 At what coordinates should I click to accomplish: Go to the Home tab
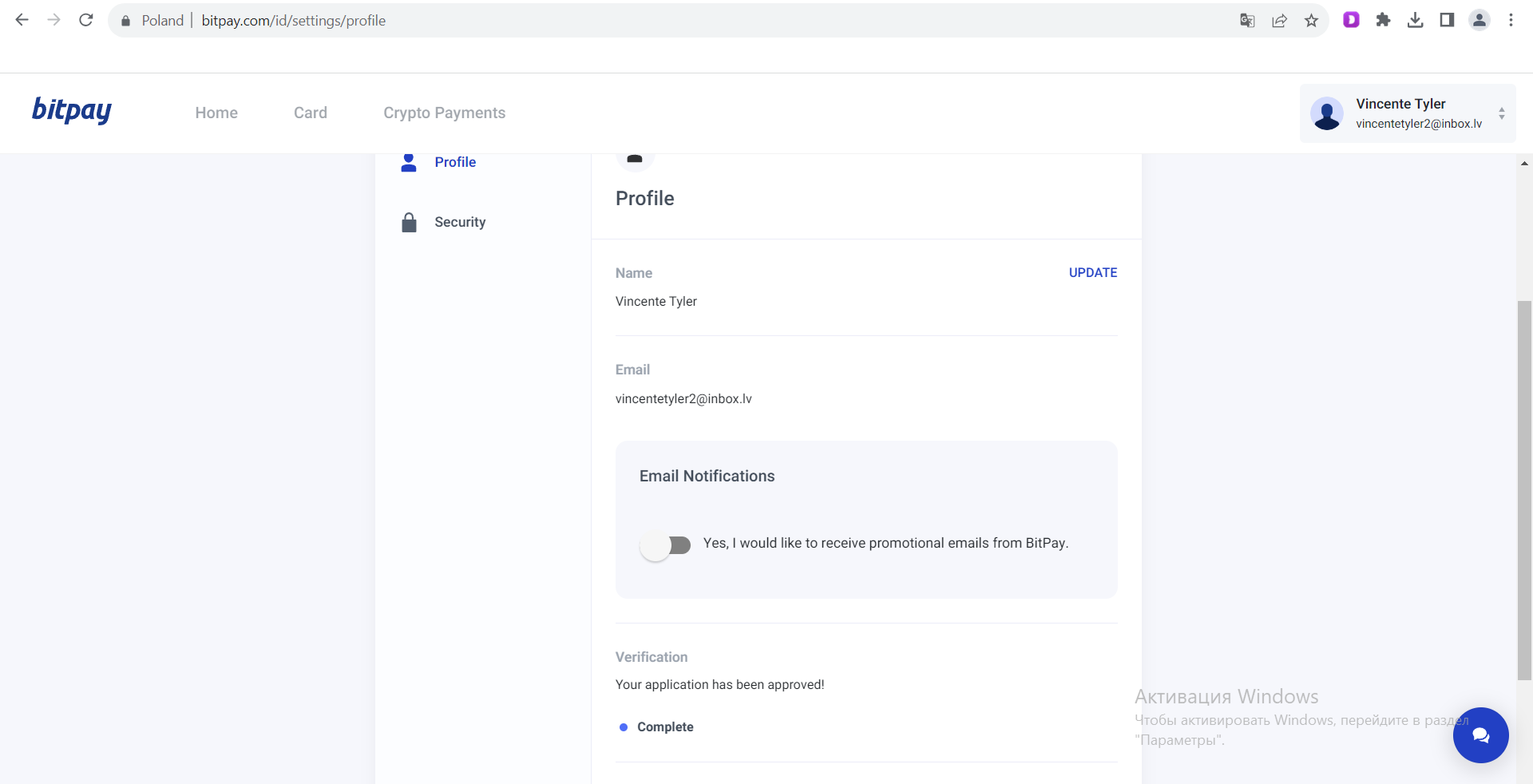(216, 113)
